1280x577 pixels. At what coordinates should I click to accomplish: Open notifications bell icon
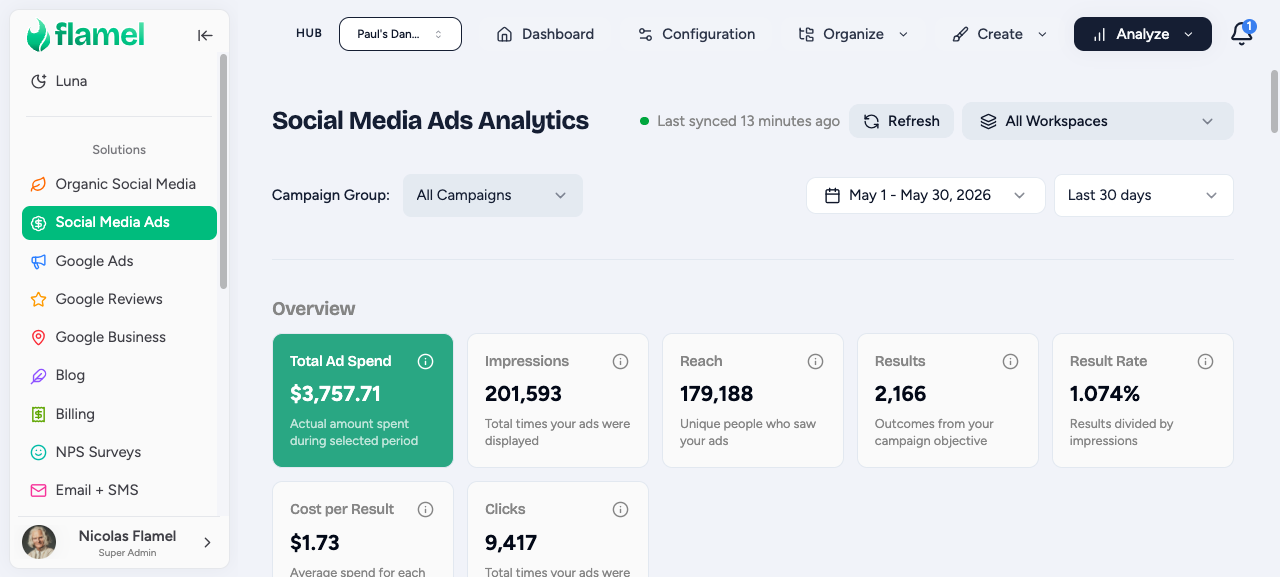(x=1242, y=34)
